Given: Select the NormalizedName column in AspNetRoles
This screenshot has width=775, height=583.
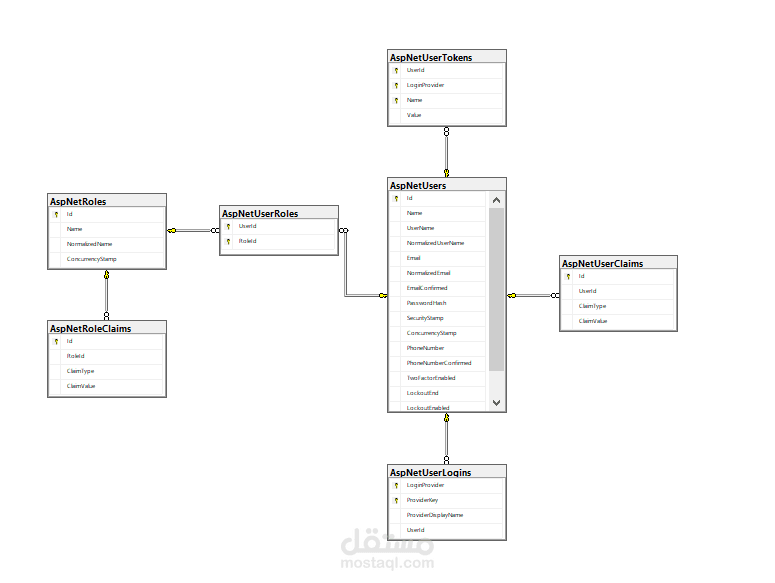Looking at the screenshot, I should pos(107,244).
